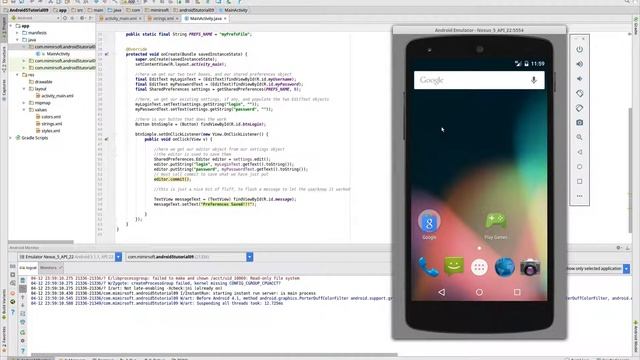Open the green Messenger app in the dock
This screenshot has height=360, width=640.
(454, 267)
